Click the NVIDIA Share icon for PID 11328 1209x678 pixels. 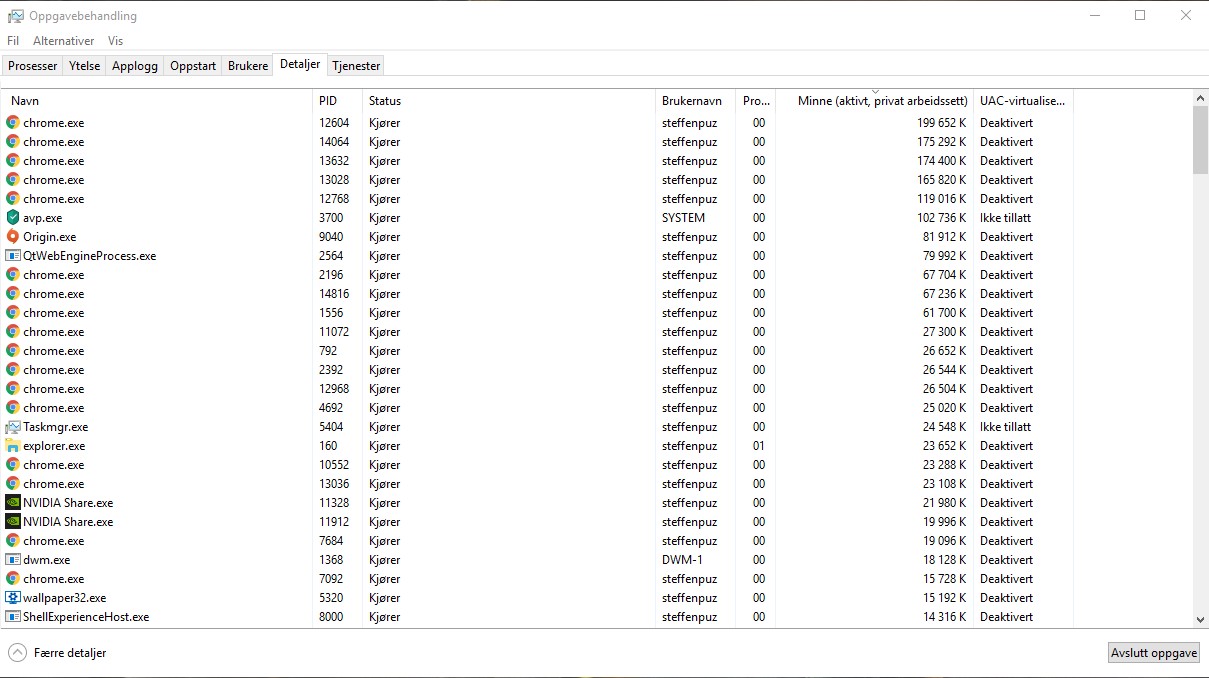coord(13,502)
